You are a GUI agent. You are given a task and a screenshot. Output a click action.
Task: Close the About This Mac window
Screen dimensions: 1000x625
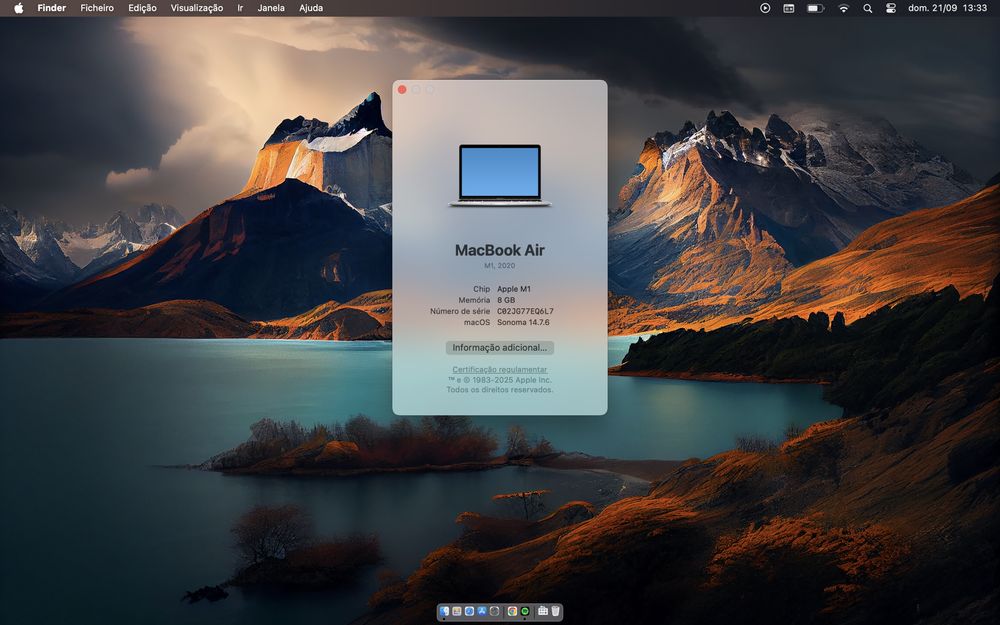point(402,90)
